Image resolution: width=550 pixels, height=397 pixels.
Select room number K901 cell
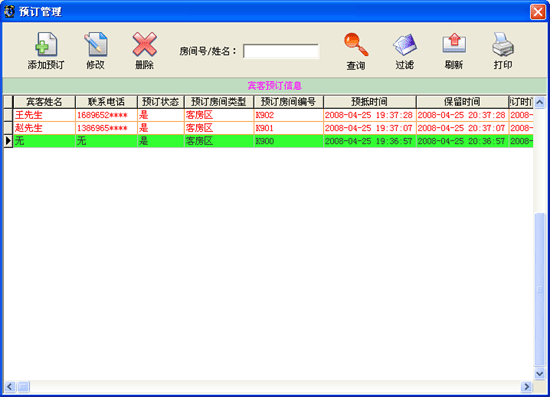[x=288, y=128]
